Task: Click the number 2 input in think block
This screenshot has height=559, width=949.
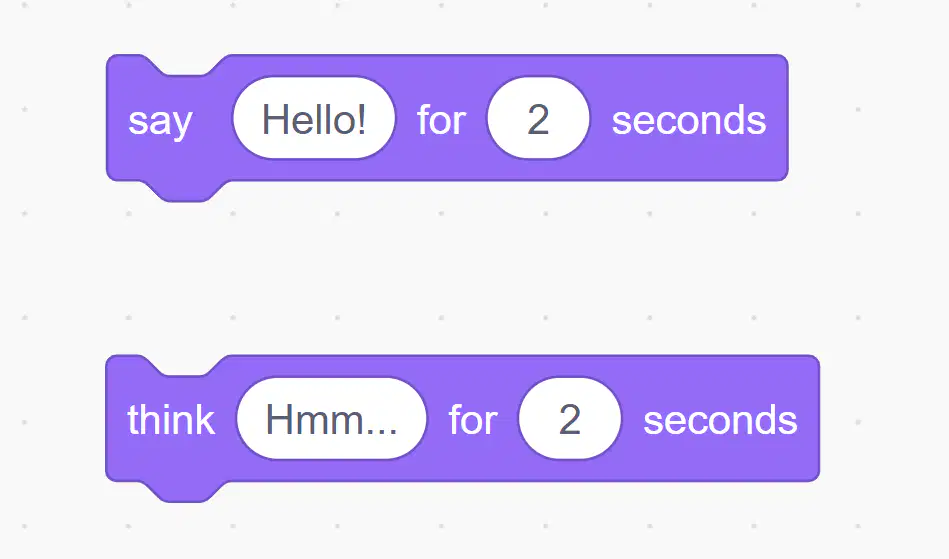Action: tap(570, 419)
